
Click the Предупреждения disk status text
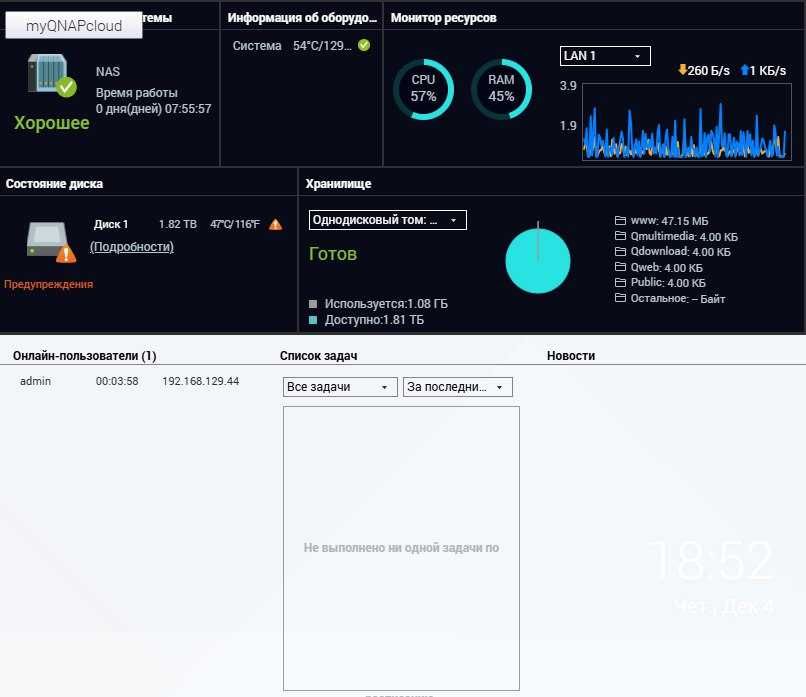(x=48, y=284)
